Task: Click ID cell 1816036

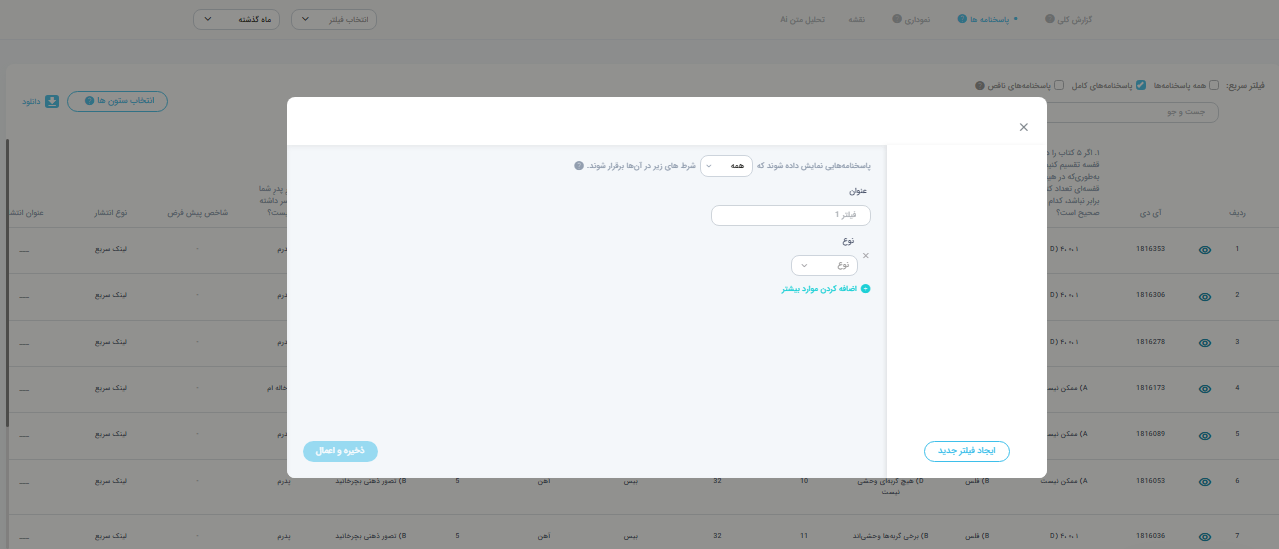Action: tap(1151, 536)
